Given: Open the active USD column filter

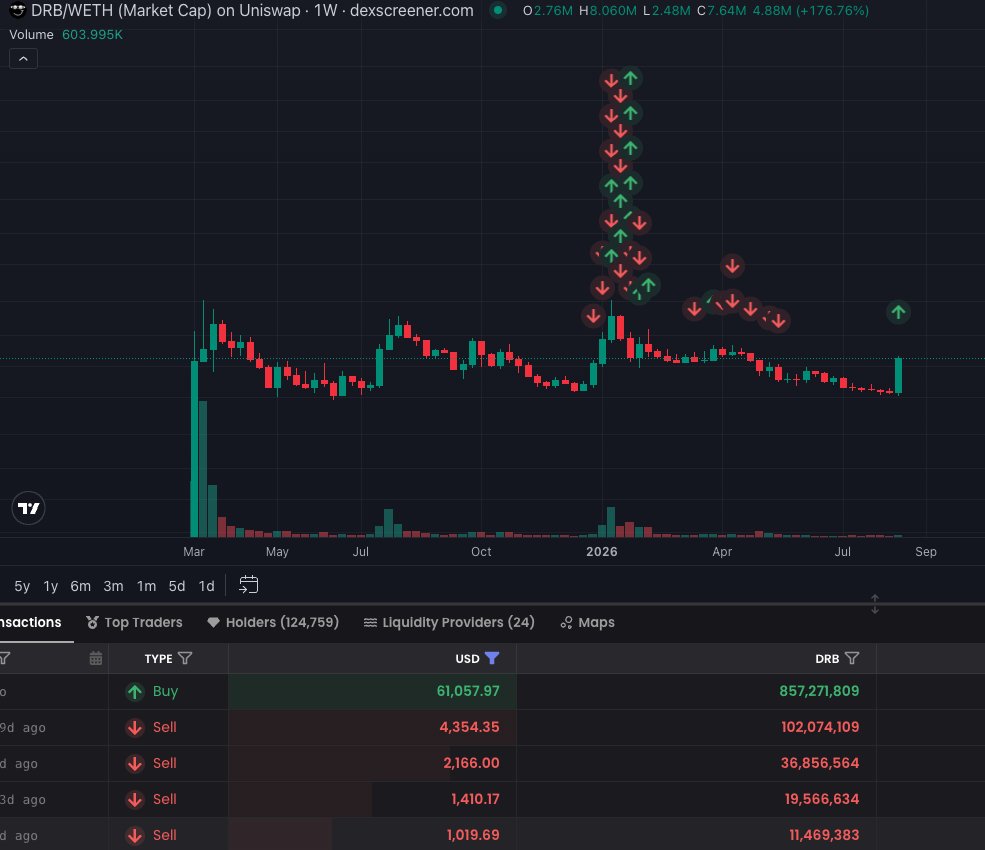Looking at the screenshot, I should 492,658.
